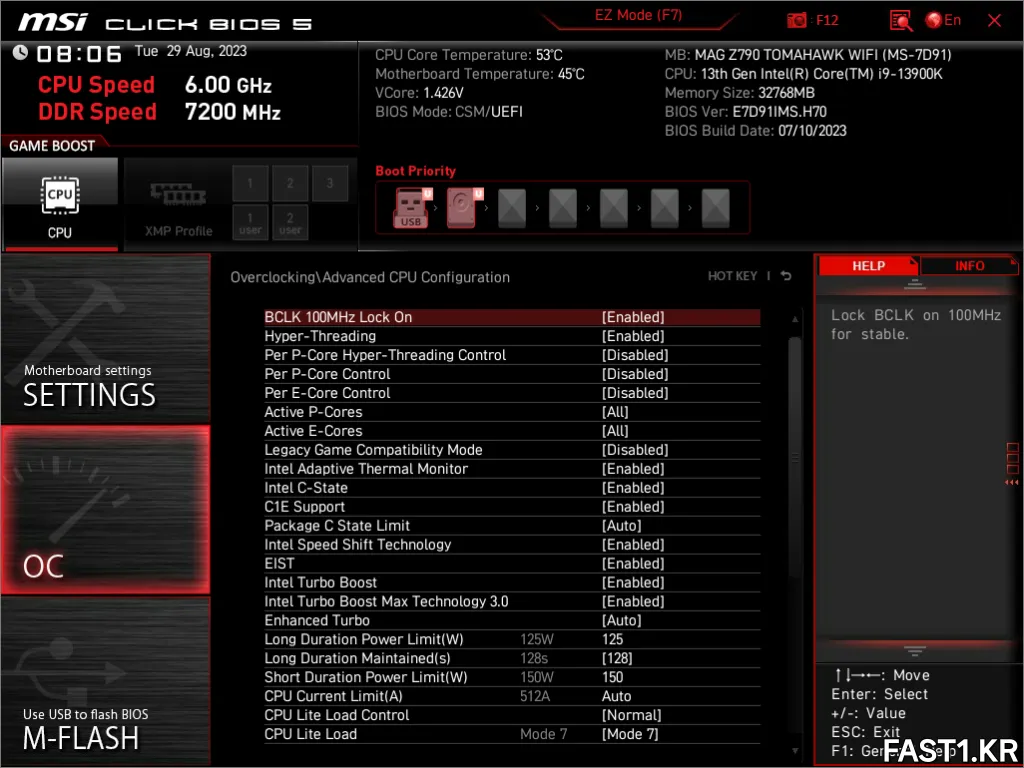
Task: Select XMP profile 1 button
Action: [250, 184]
